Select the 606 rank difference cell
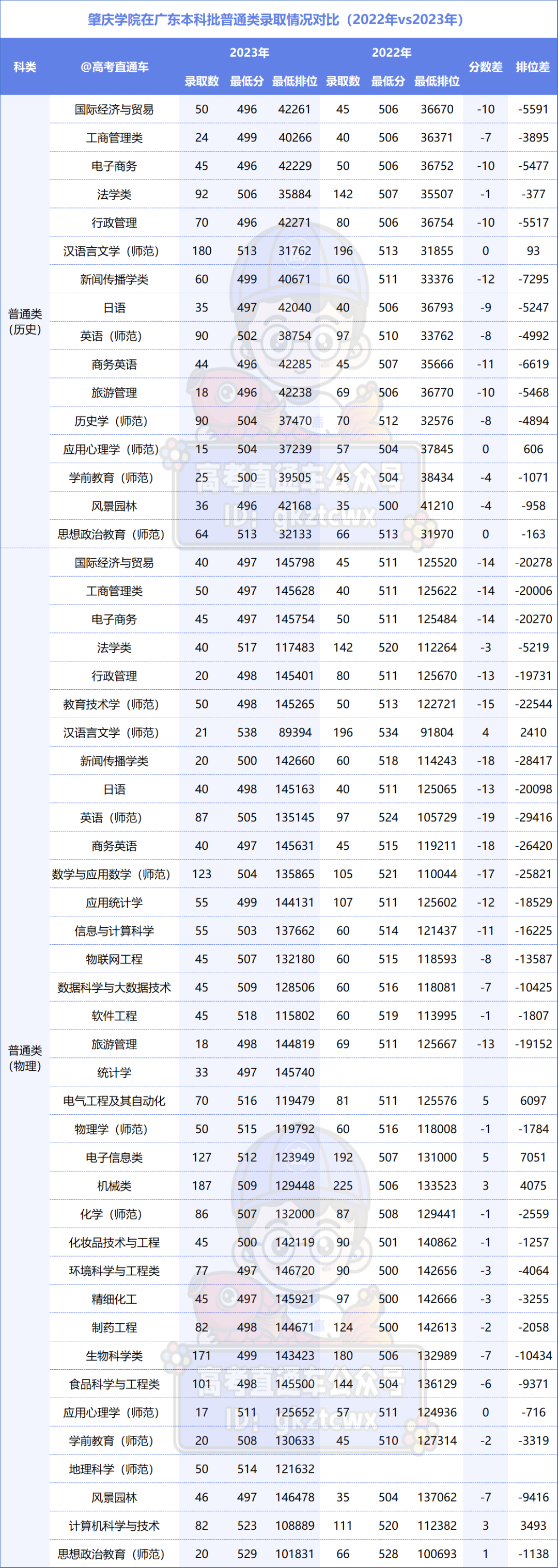Screen dimensions: 558x1568 (533, 449)
